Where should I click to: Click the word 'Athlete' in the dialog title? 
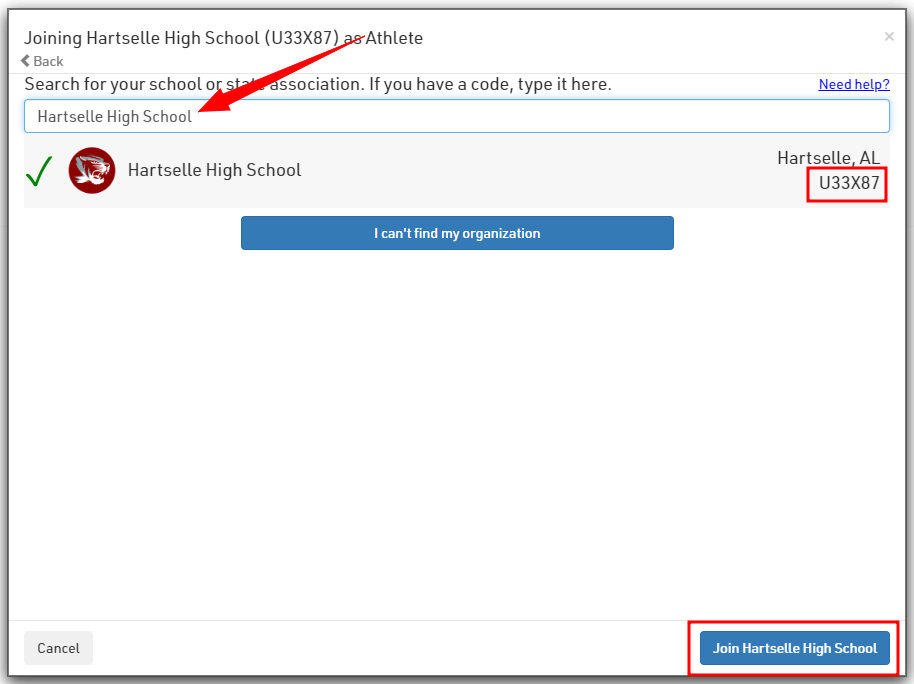[x=394, y=38]
